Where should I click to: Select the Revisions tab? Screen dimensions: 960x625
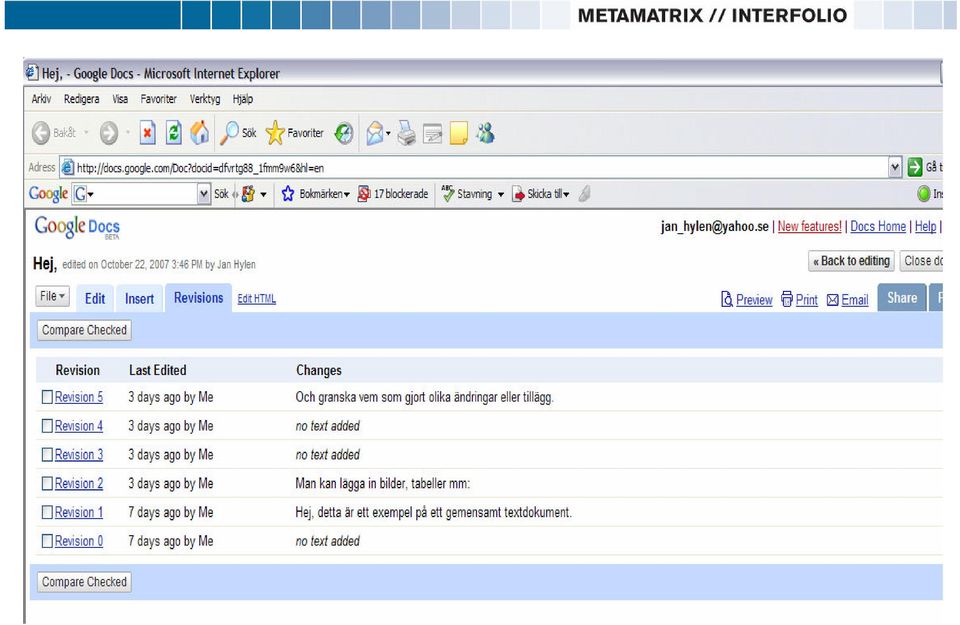(x=198, y=298)
